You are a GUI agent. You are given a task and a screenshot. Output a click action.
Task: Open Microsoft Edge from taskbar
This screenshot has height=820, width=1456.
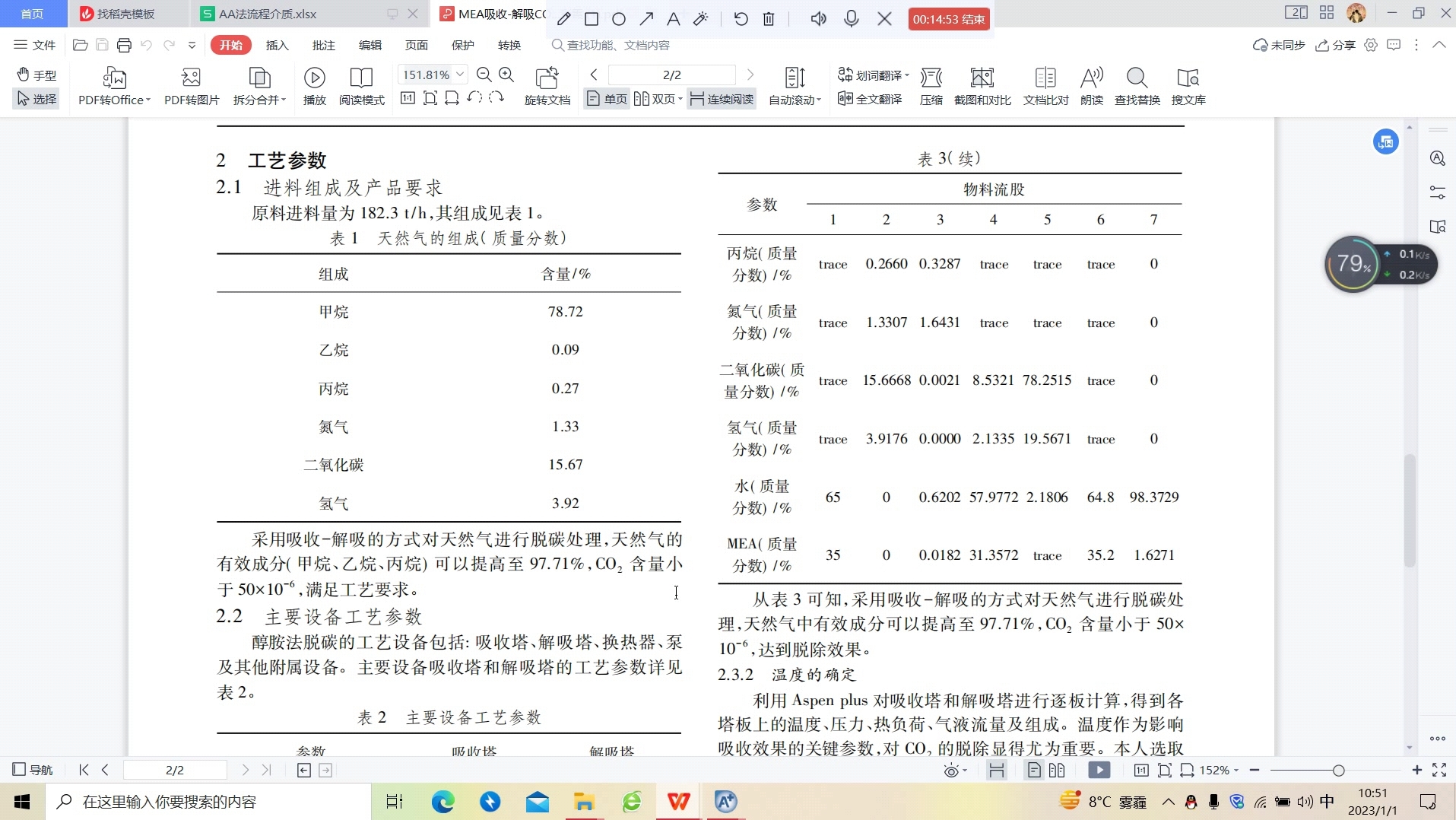pos(443,801)
